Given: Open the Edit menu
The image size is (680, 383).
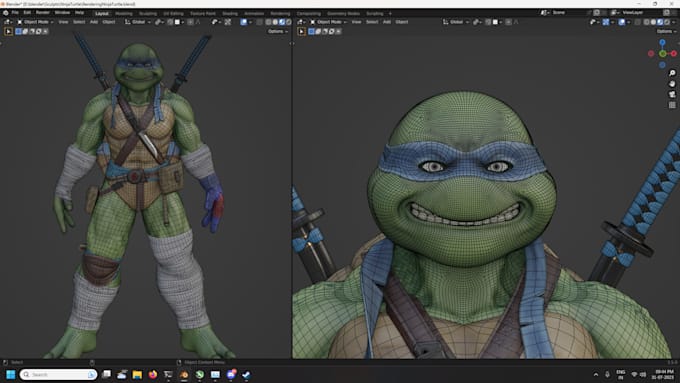Looking at the screenshot, I should tap(27, 13).
